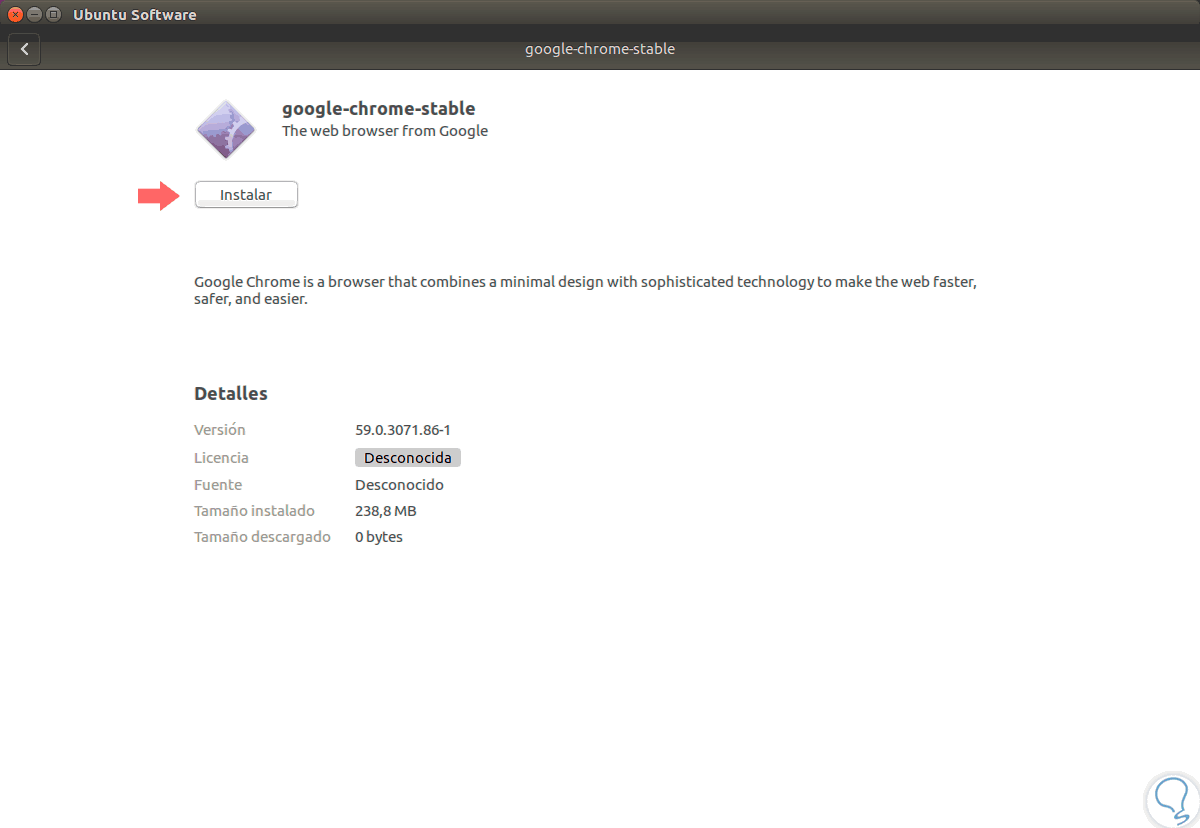Go back using the header arrow button

click(24, 49)
